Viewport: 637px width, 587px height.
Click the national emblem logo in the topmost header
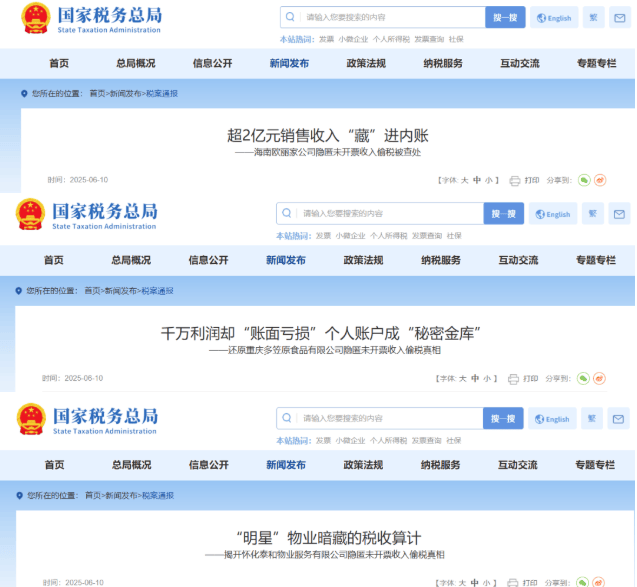click(x=35, y=18)
